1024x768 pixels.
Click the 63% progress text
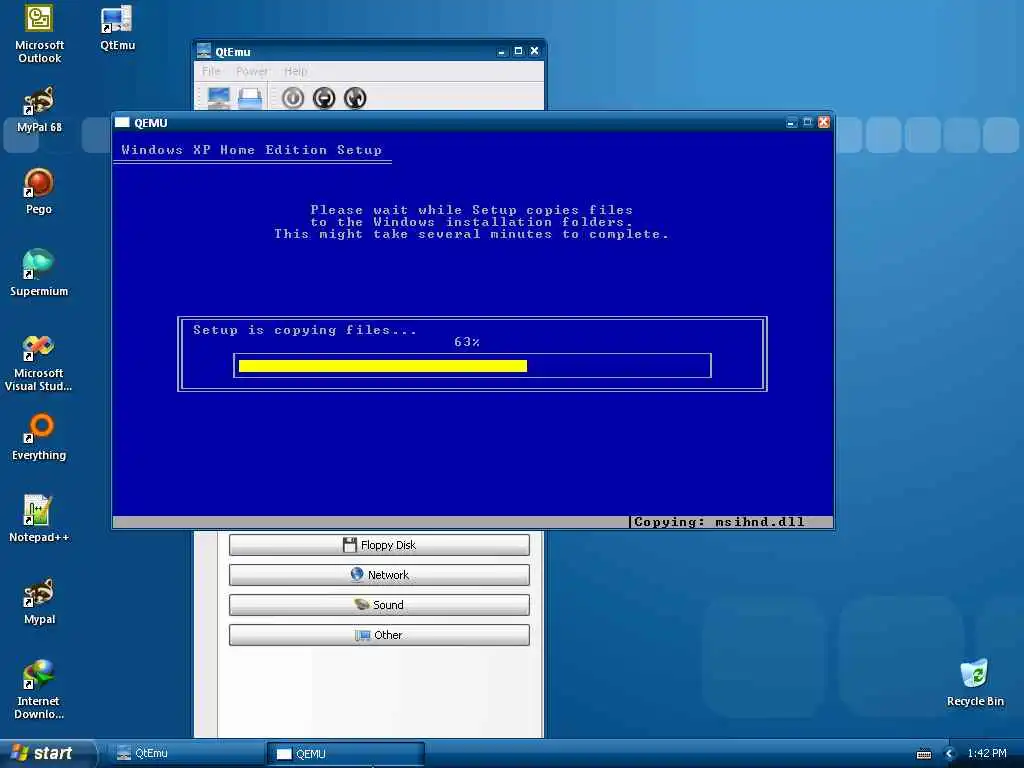(x=467, y=342)
